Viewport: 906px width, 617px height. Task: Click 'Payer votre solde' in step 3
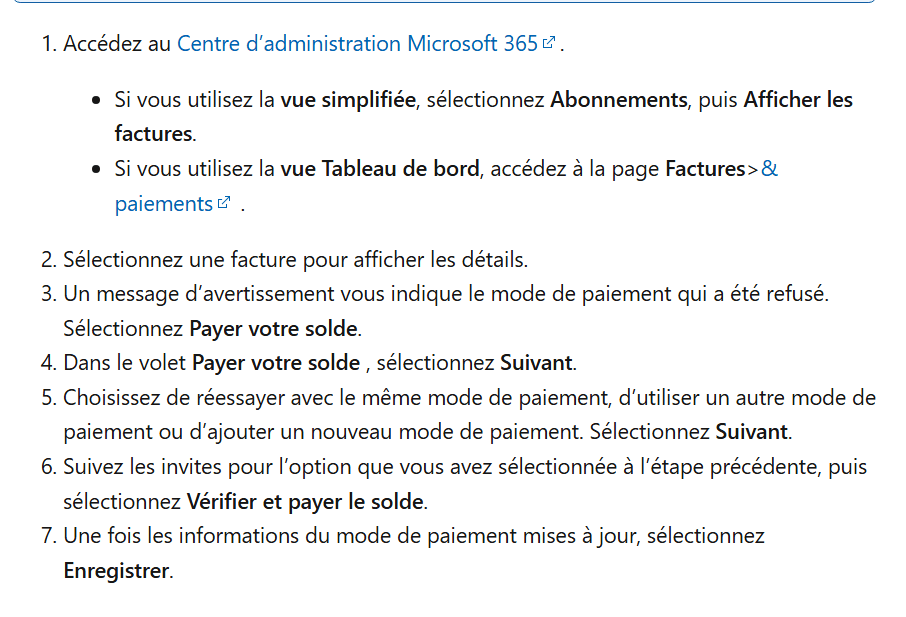click(273, 329)
